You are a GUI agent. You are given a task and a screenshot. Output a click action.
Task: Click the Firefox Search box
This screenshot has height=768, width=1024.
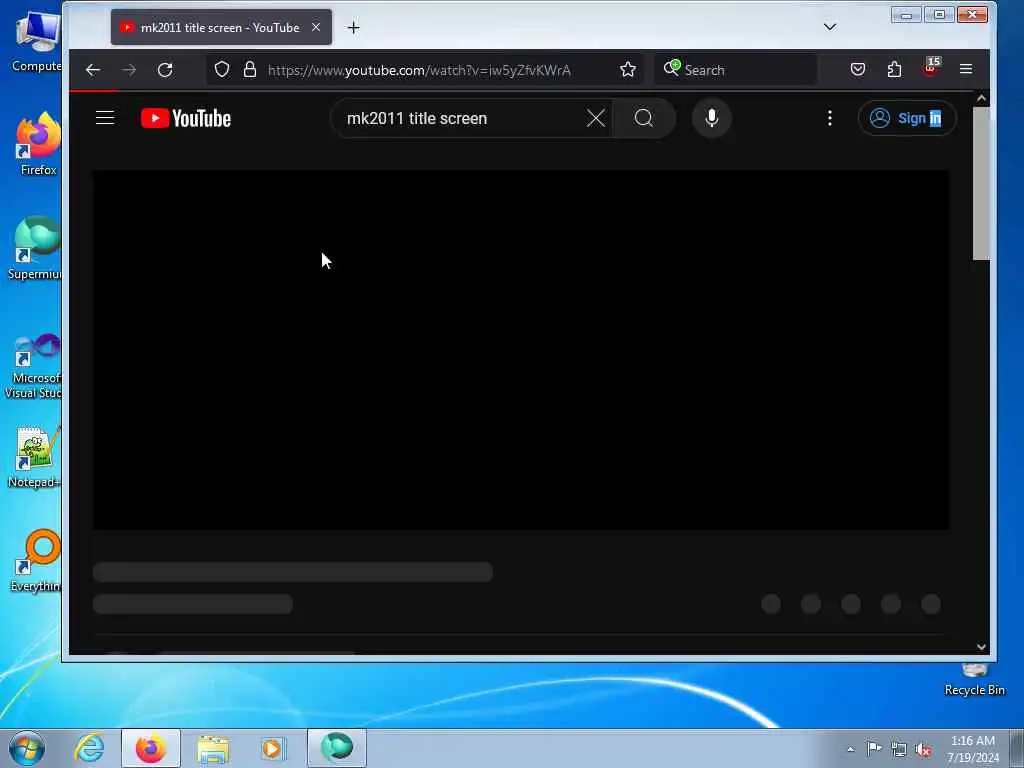tap(736, 70)
